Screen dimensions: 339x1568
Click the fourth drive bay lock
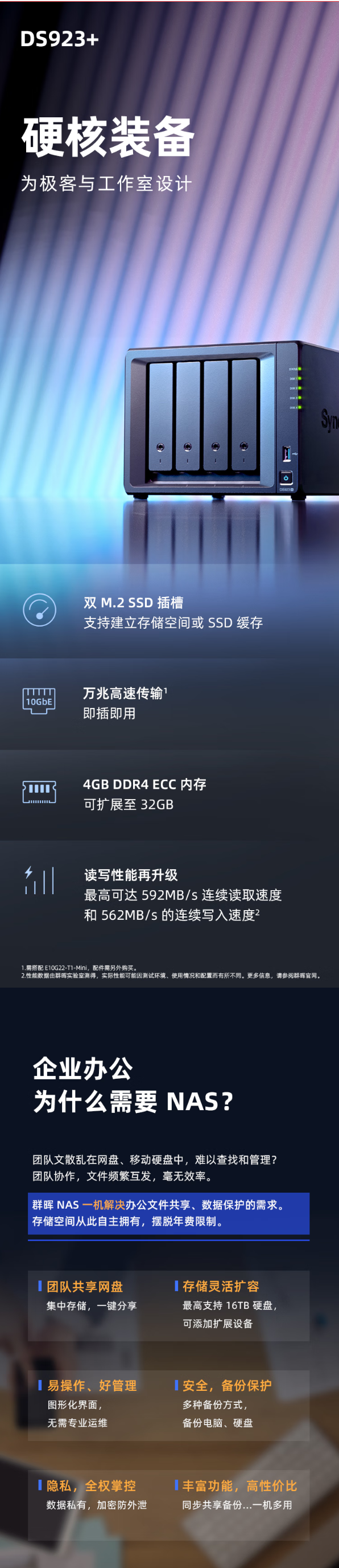coord(243,445)
